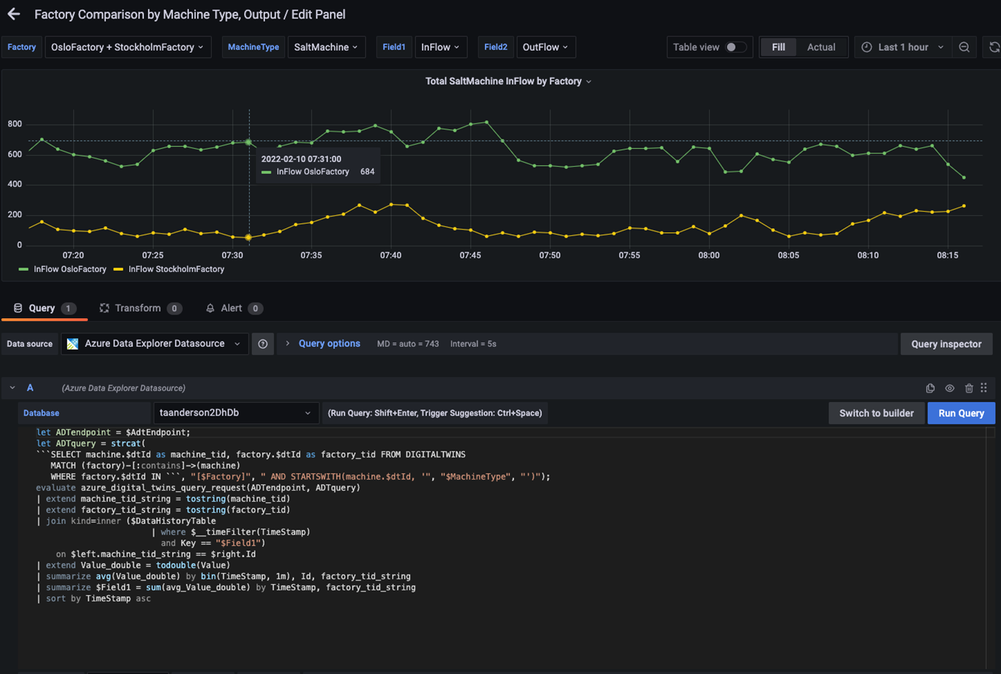Click the clock icon in time picker
This screenshot has width=1001, height=674.
click(x=866, y=47)
